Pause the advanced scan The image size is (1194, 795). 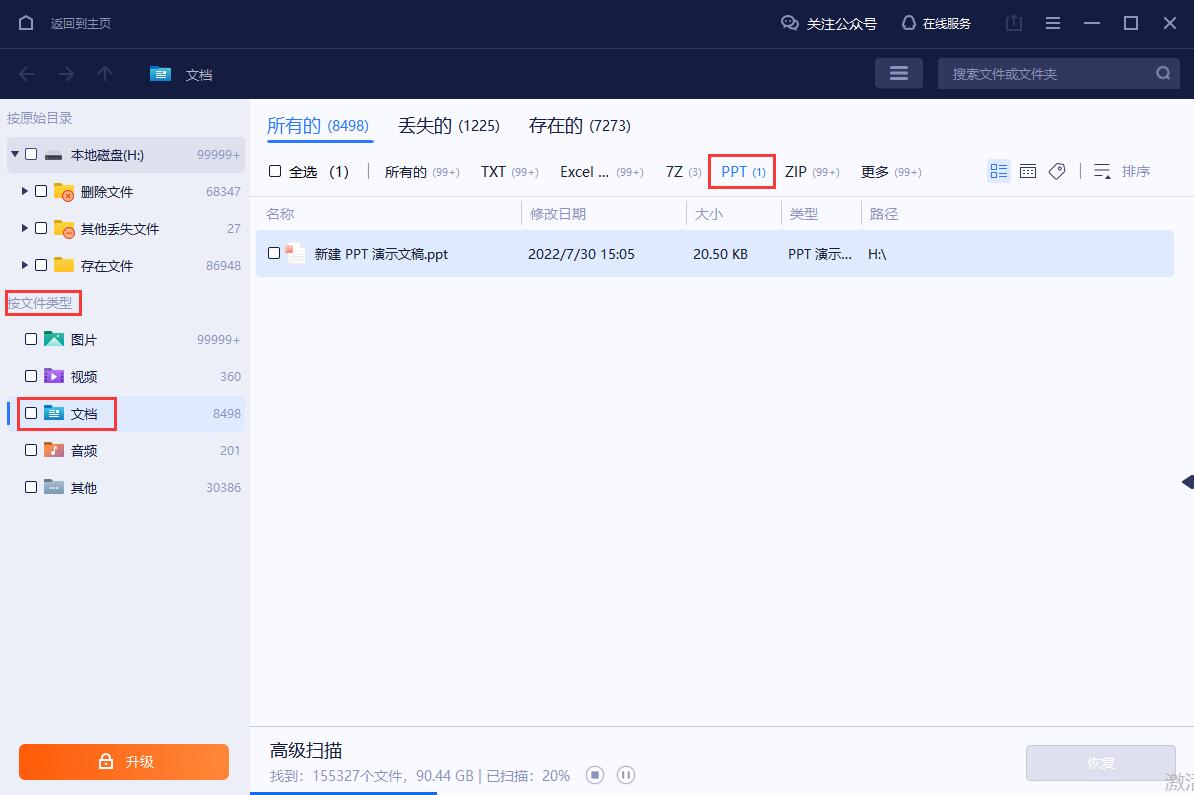coord(626,775)
